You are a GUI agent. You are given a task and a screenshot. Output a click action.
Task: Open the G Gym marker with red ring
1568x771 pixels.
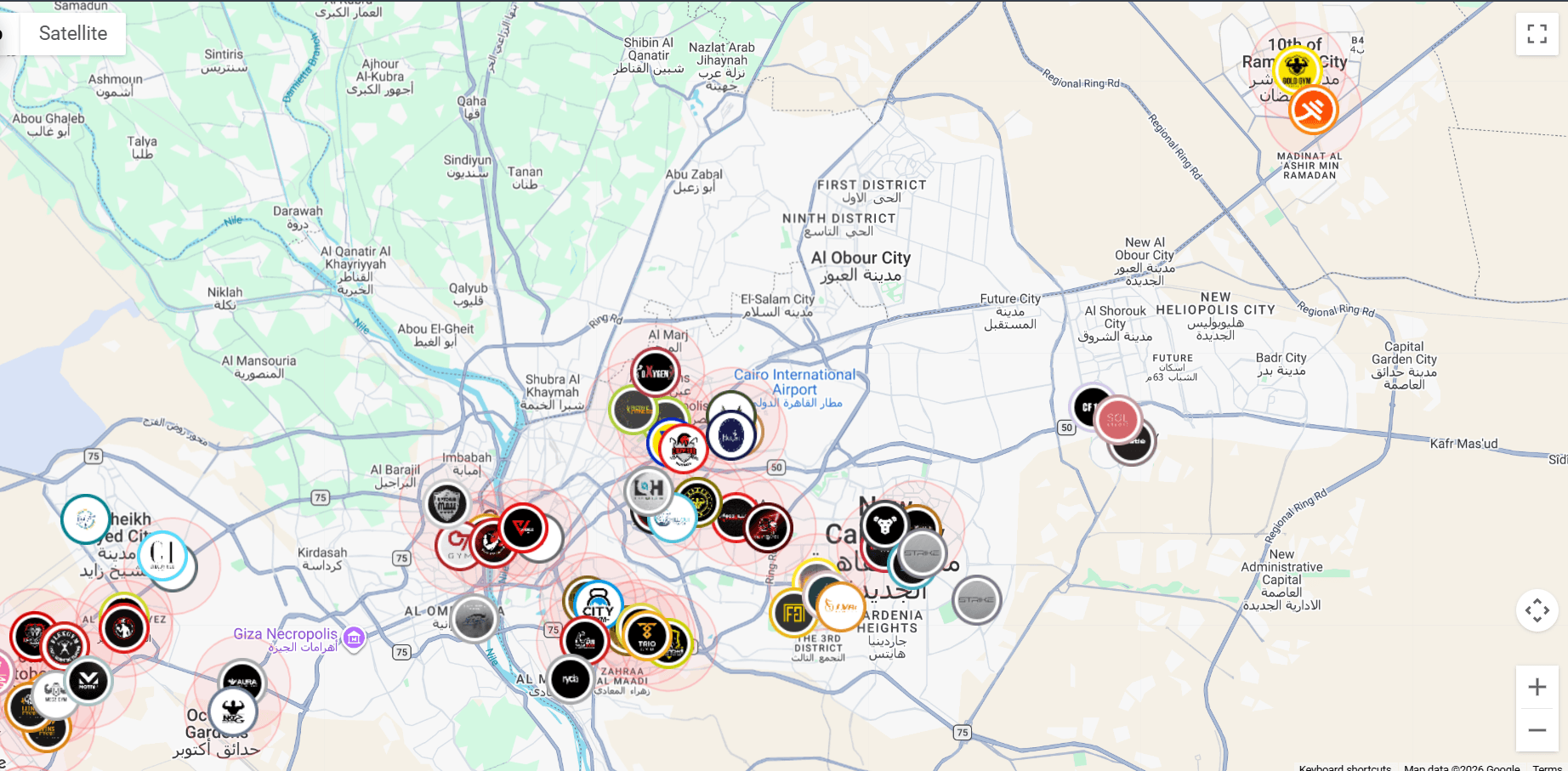[457, 546]
